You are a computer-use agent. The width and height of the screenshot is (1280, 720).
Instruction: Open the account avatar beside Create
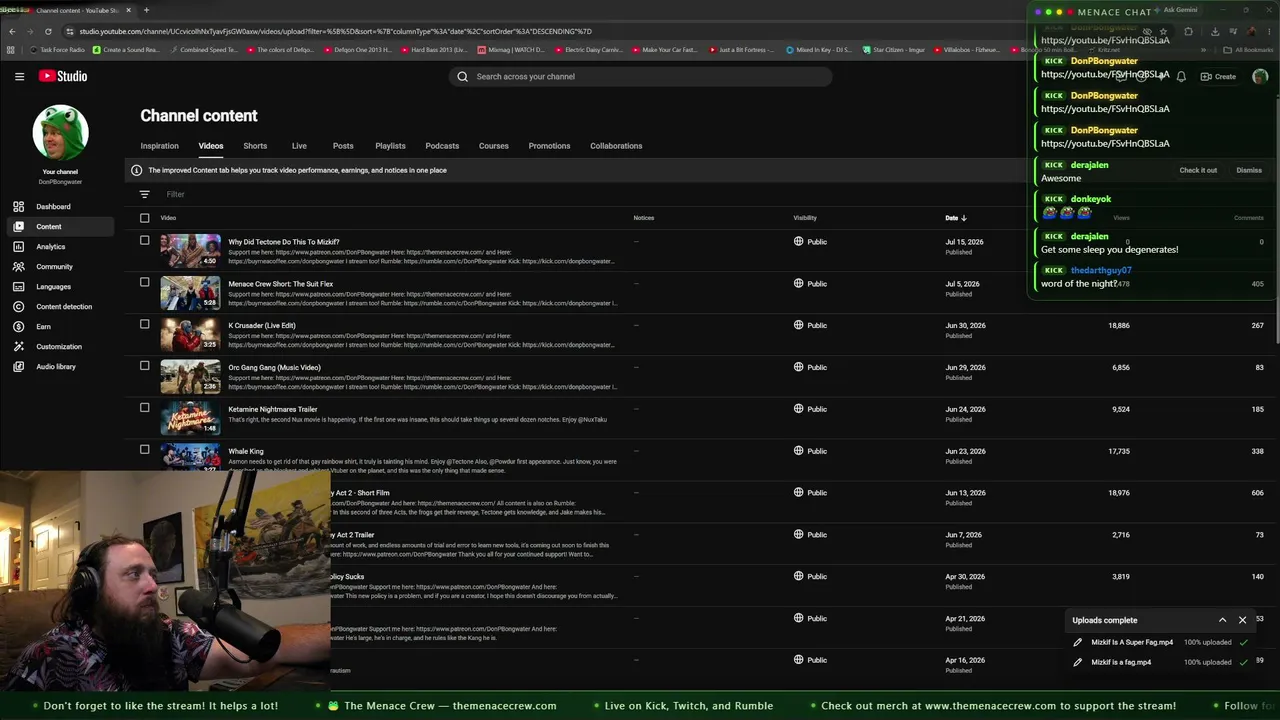pos(1260,76)
